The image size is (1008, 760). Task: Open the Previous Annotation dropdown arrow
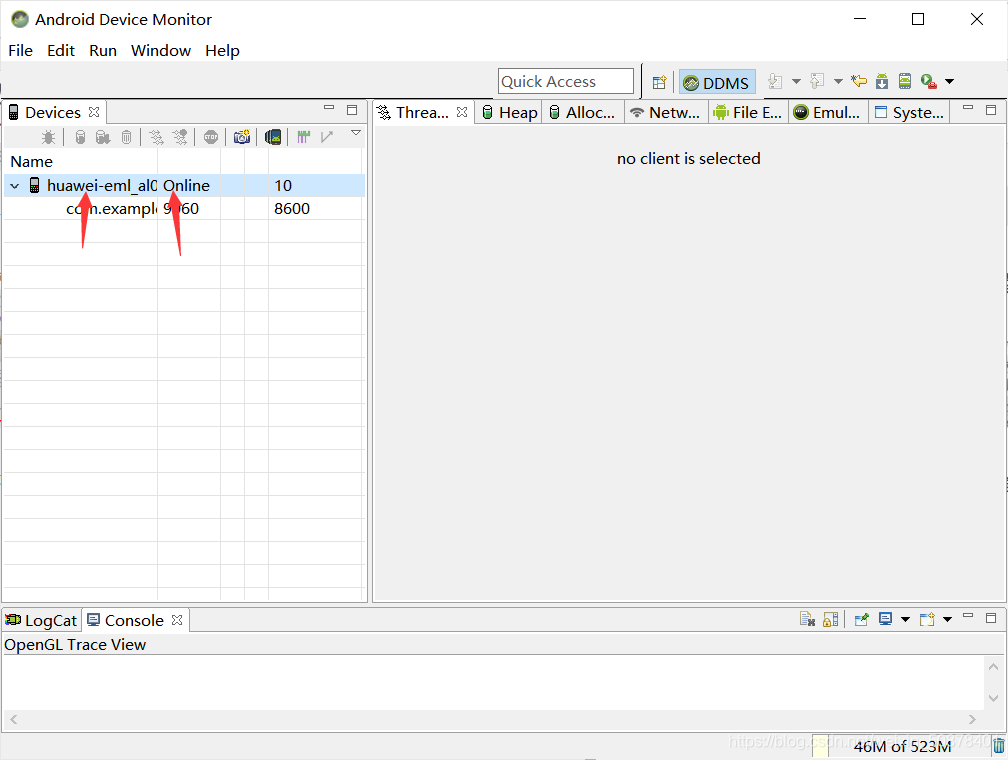coord(838,82)
